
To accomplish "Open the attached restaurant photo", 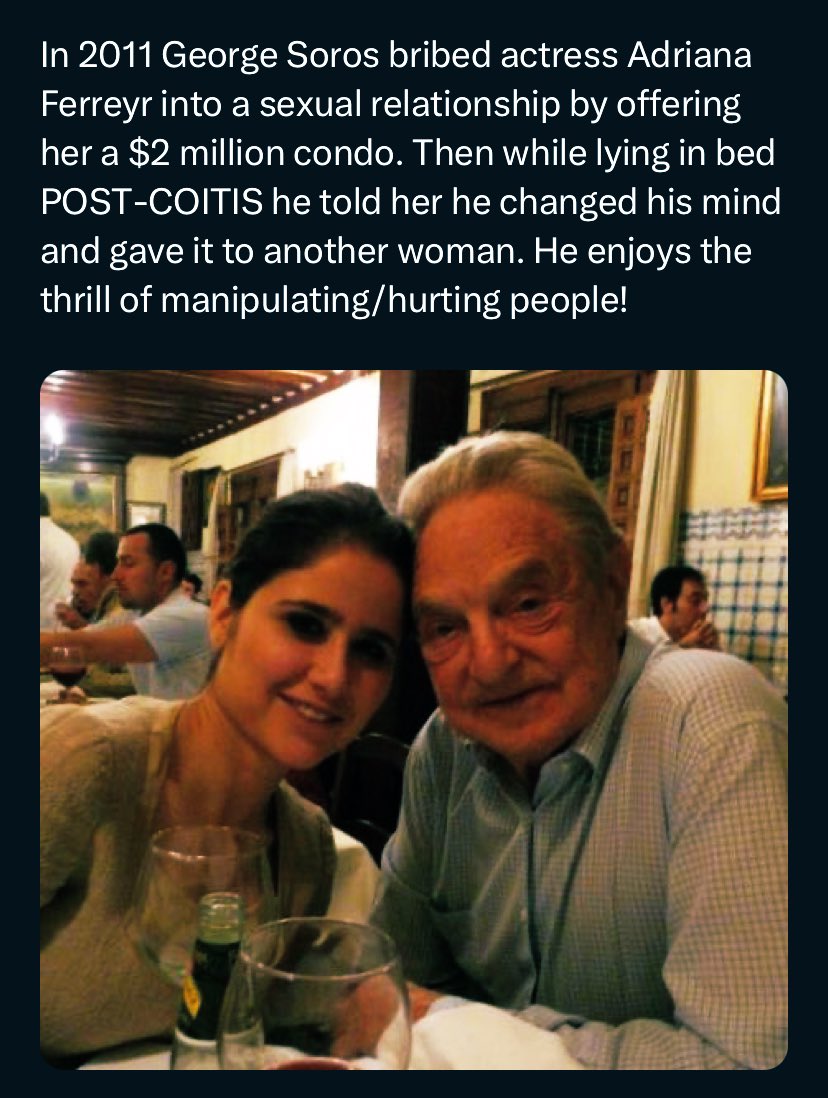I will (414, 720).
